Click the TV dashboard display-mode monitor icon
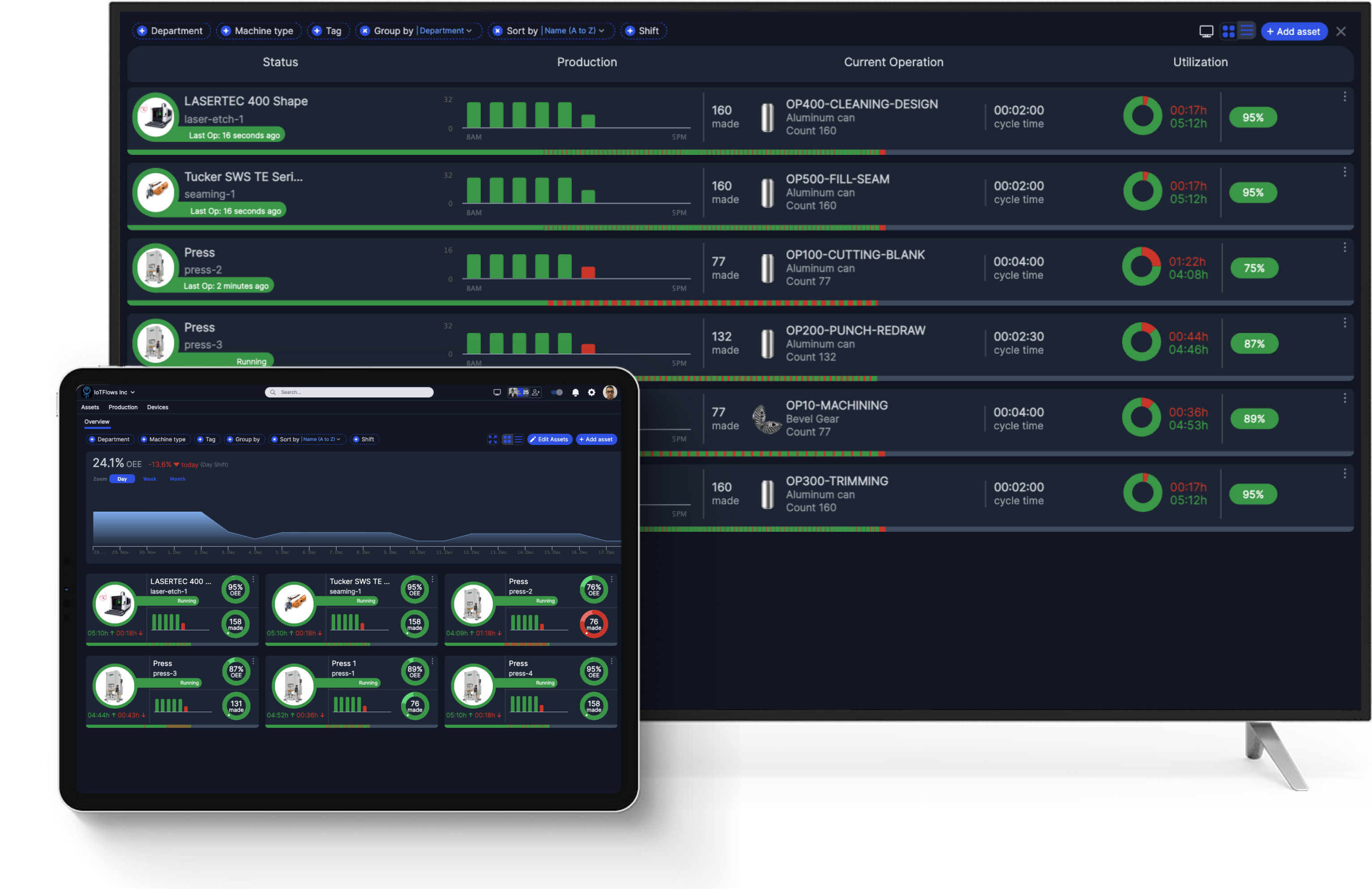The image size is (1372, 889). (1206, 31)
